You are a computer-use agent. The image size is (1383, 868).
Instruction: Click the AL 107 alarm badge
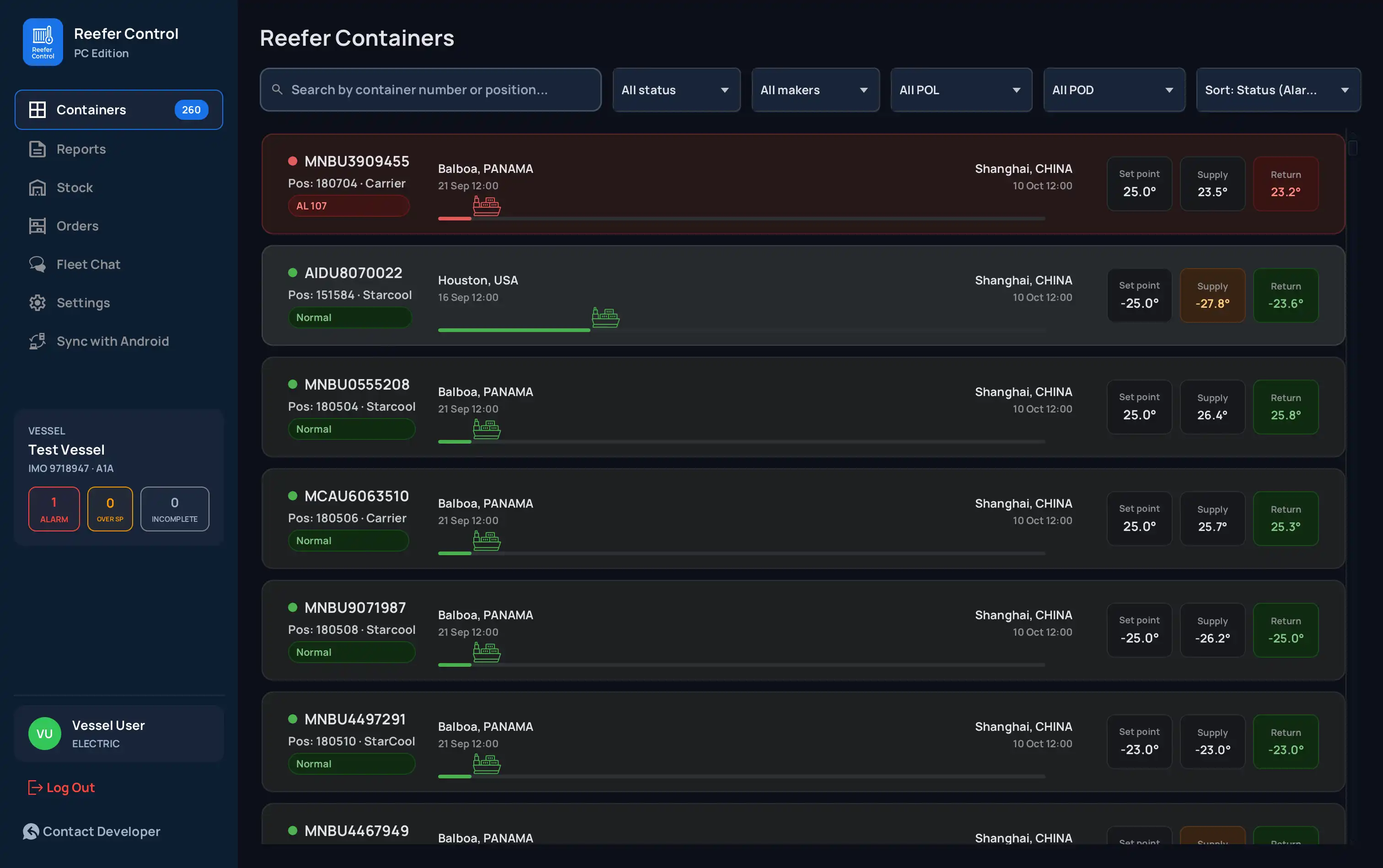tap(348, 205)
